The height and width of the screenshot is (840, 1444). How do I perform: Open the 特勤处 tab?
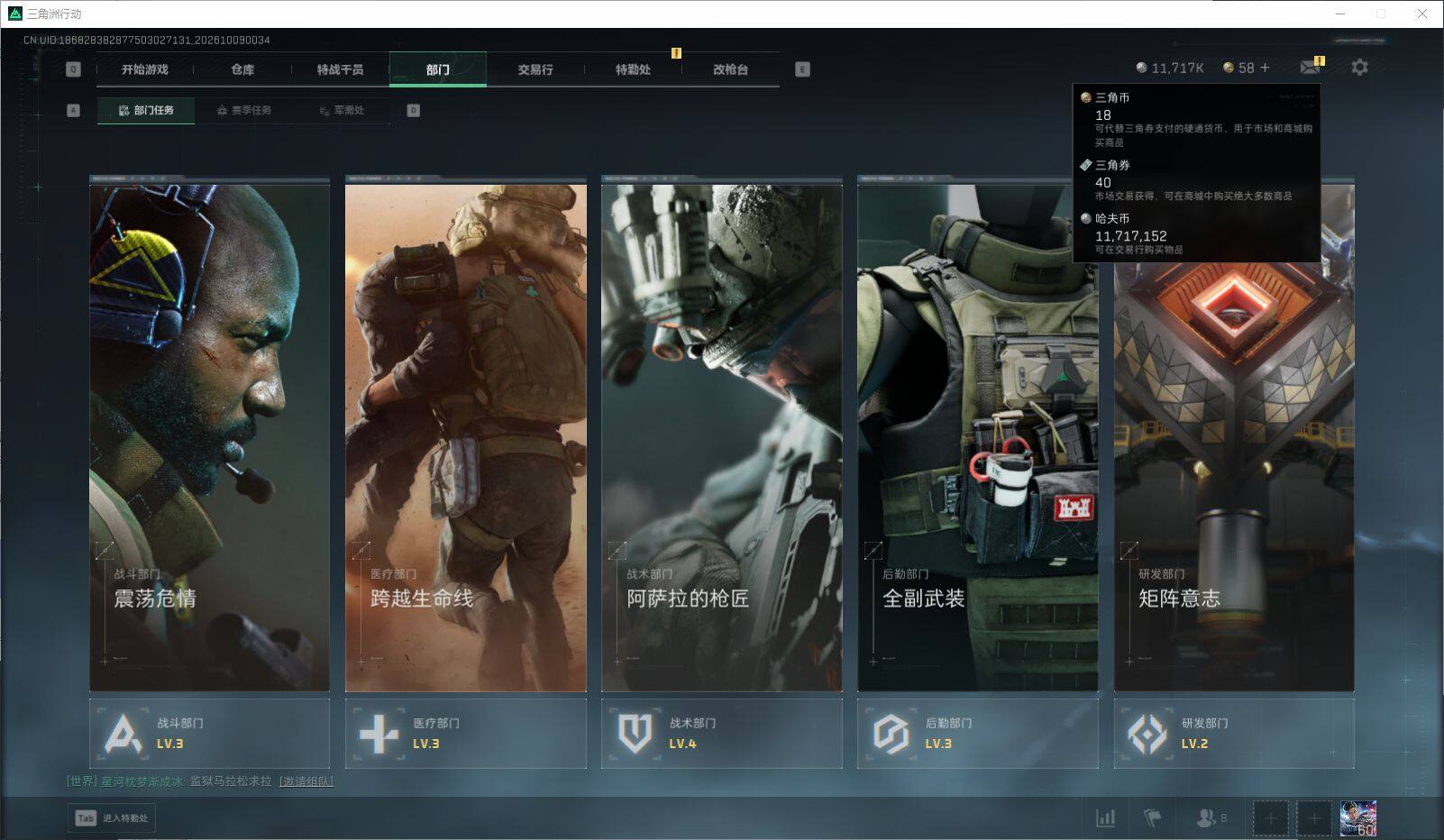633,69
